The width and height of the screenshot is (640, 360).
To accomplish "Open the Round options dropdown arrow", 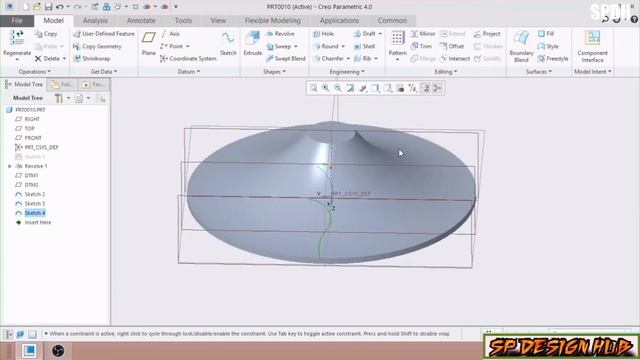I will tap(343, 47).
